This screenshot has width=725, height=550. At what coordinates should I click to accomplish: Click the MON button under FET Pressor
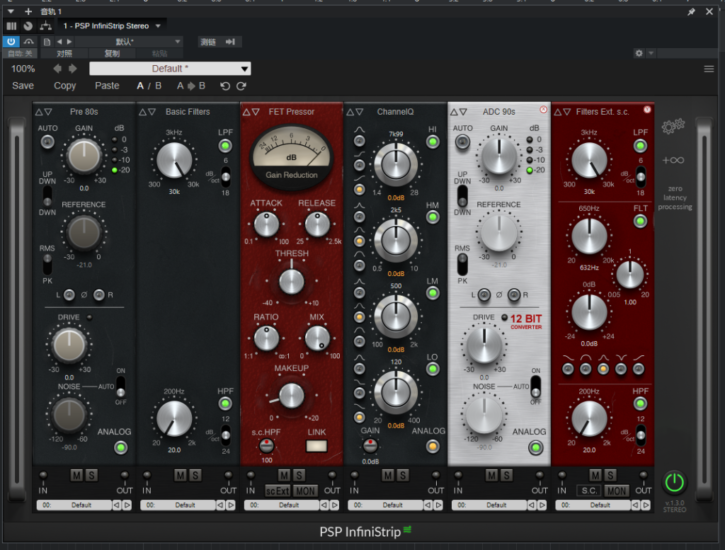[x=306, y=490]
